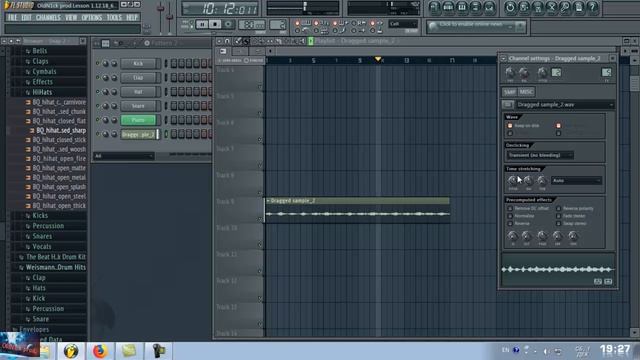Viewport: 640px width, 360px height.
Task: Click the PITCH knob in Channel settings
Action: pos(542,73)
